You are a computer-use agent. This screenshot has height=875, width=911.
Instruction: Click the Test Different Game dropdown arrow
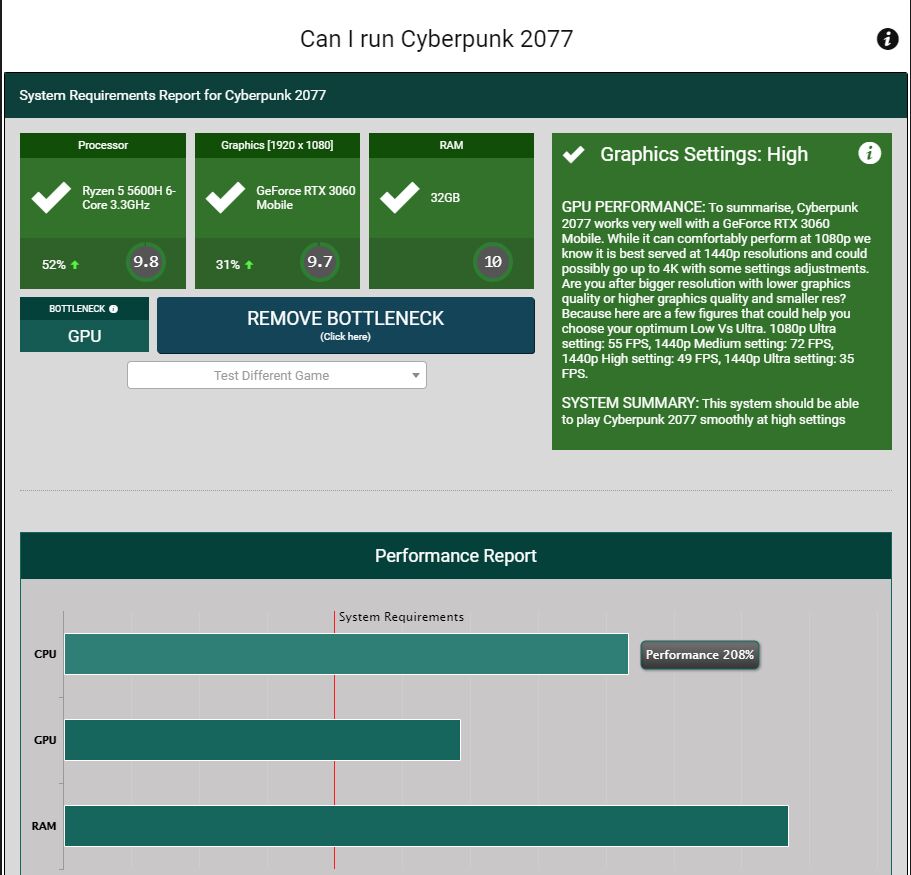tap(415, 375)
